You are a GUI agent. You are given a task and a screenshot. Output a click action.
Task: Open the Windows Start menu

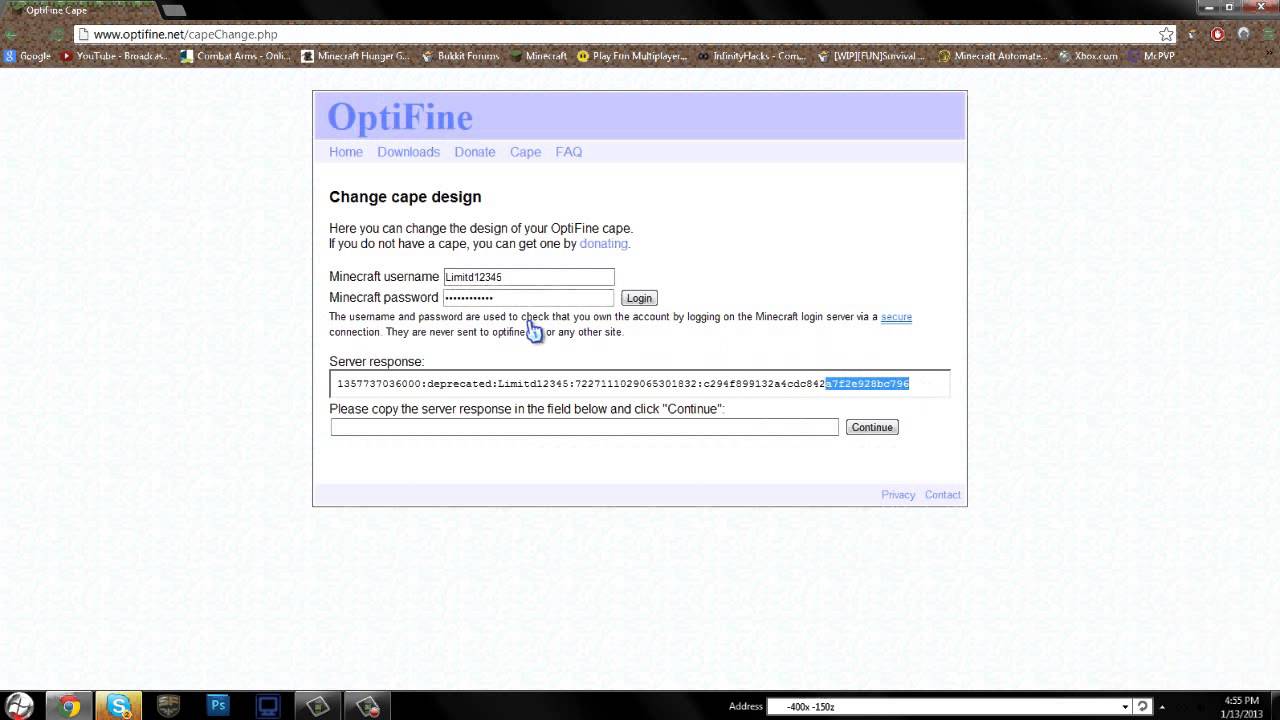[x=19, y=706]
